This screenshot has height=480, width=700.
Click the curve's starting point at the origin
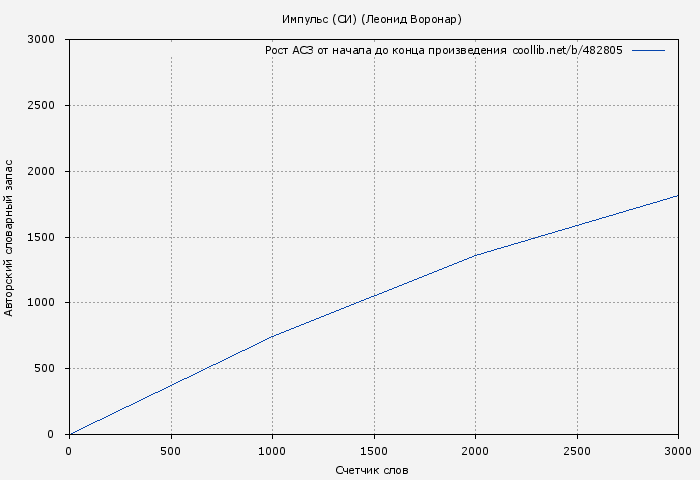(69, 434)
